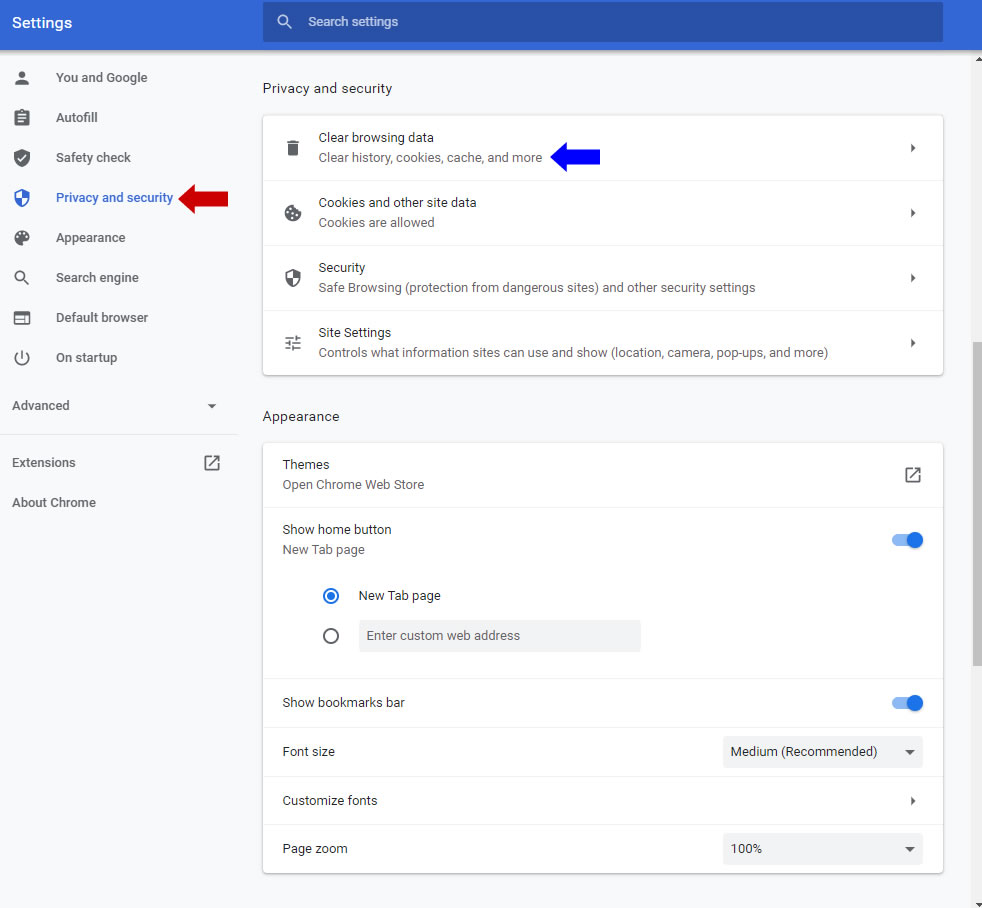The height and width of the screenshot is (908, 982).
Task: Click the Extensions external link icon
Action: pos(212,463)
